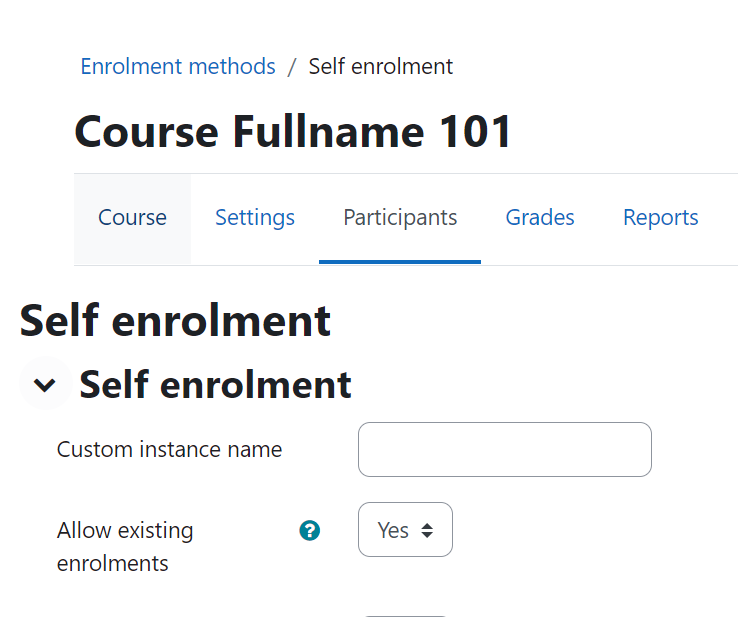Go to the Grades tab
Viewport: 738px width, 617px height.
point(540,217)
